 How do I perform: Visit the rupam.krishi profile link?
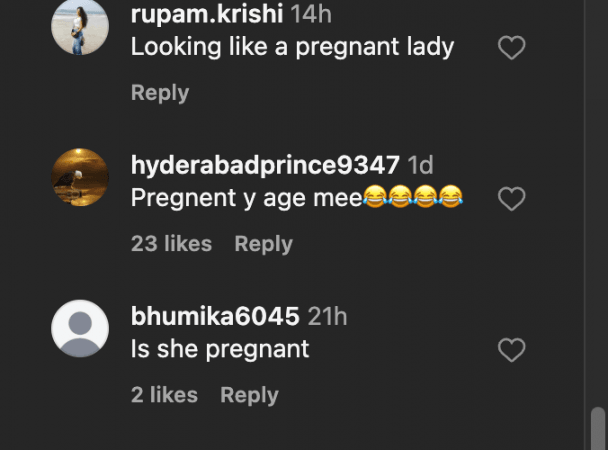207,14
